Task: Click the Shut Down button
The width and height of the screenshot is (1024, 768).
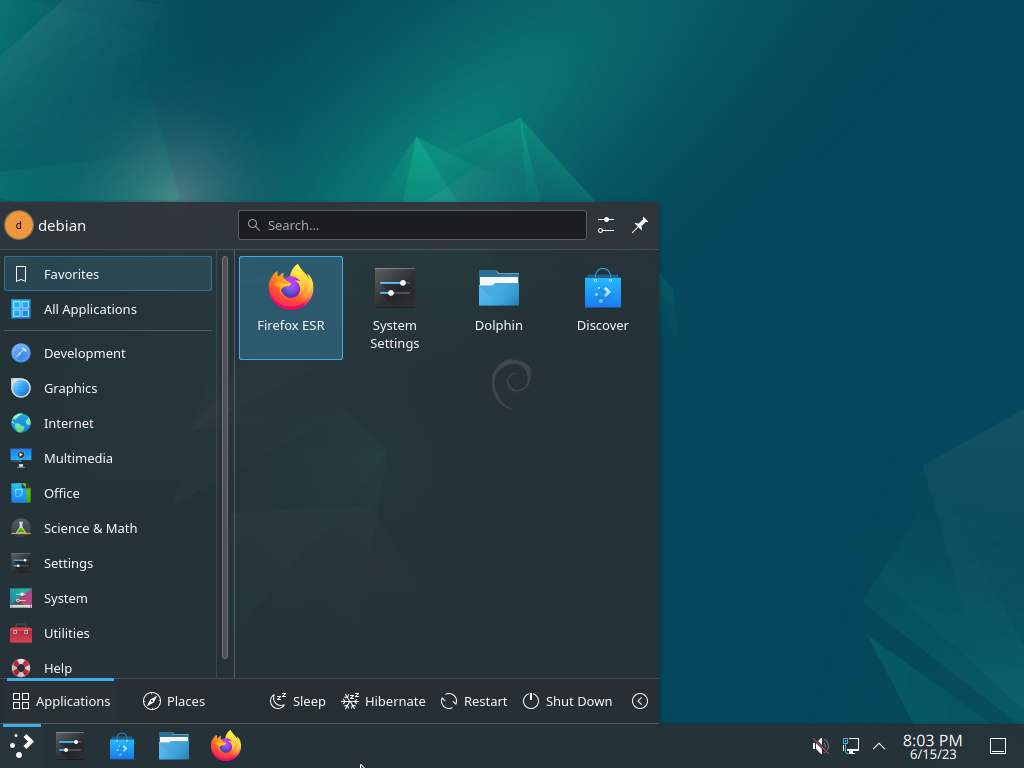Action: pyautogui.click(x=568, y=701)
